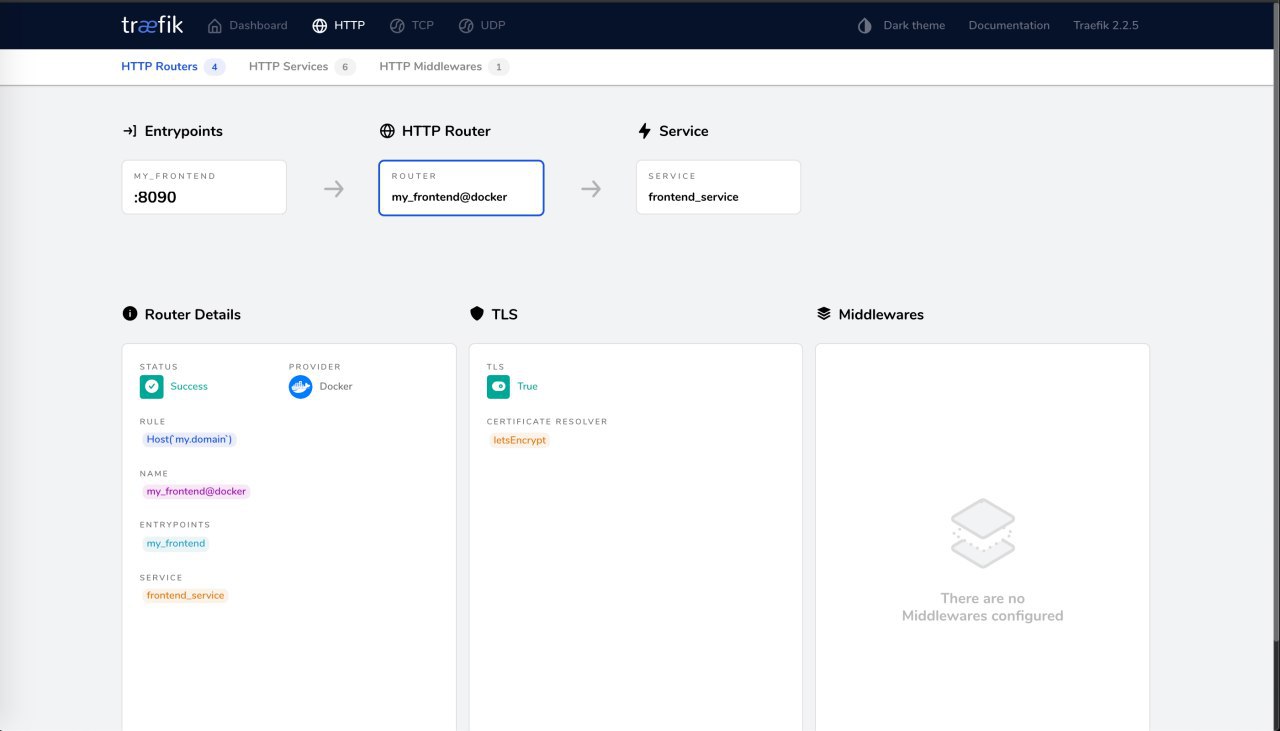Open the Dashboard menu item
Image resolution: width=1280 pixels, height=731 pixels.
click(247, 26)
